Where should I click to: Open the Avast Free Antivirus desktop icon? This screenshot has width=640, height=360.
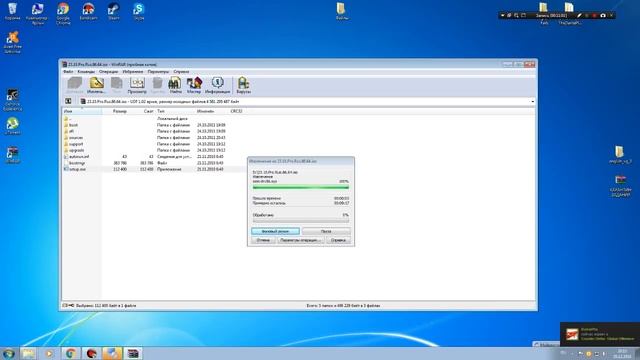coord(12,42)
